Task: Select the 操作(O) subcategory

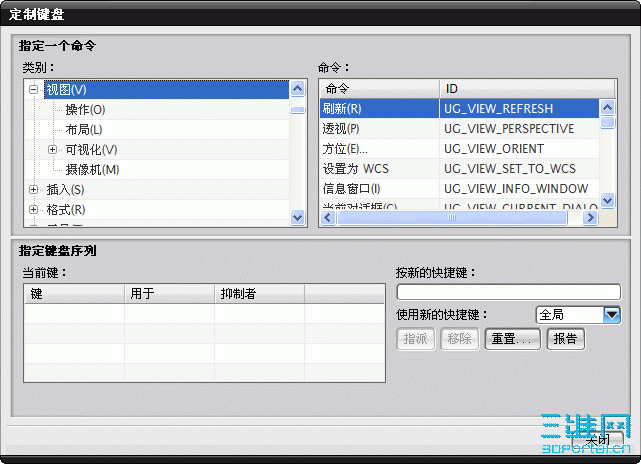Action: (x=85, y=110)
